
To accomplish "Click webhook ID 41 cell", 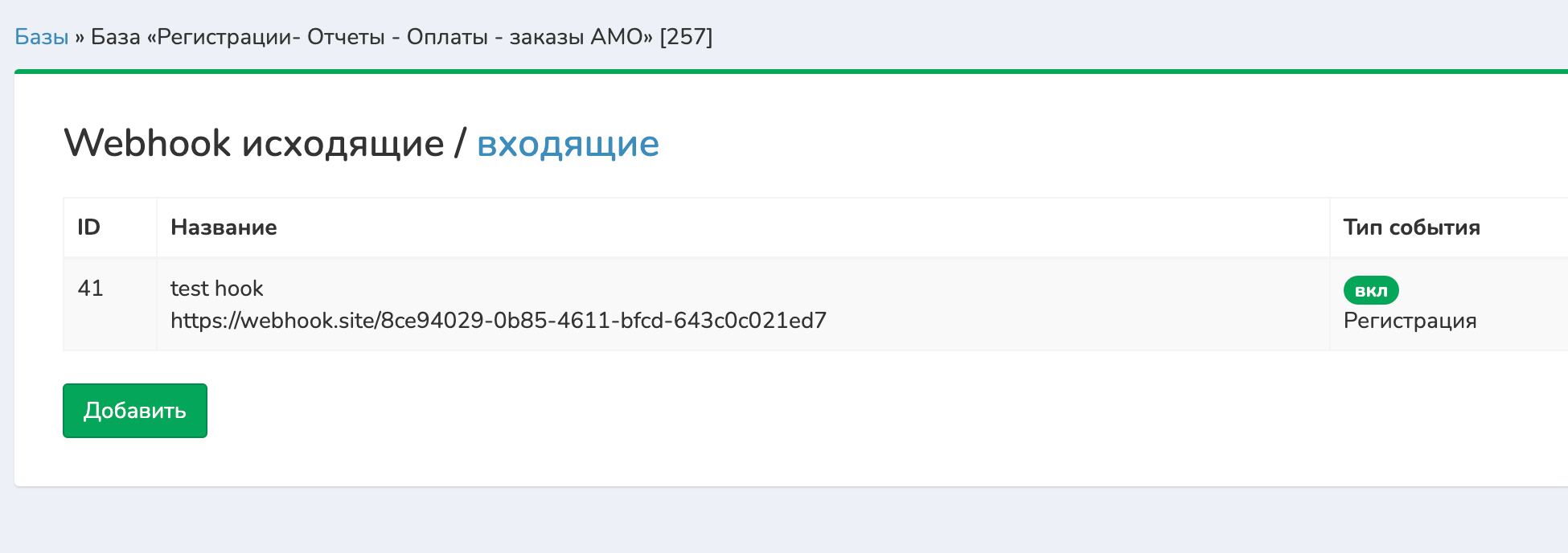I will point(91,289).
